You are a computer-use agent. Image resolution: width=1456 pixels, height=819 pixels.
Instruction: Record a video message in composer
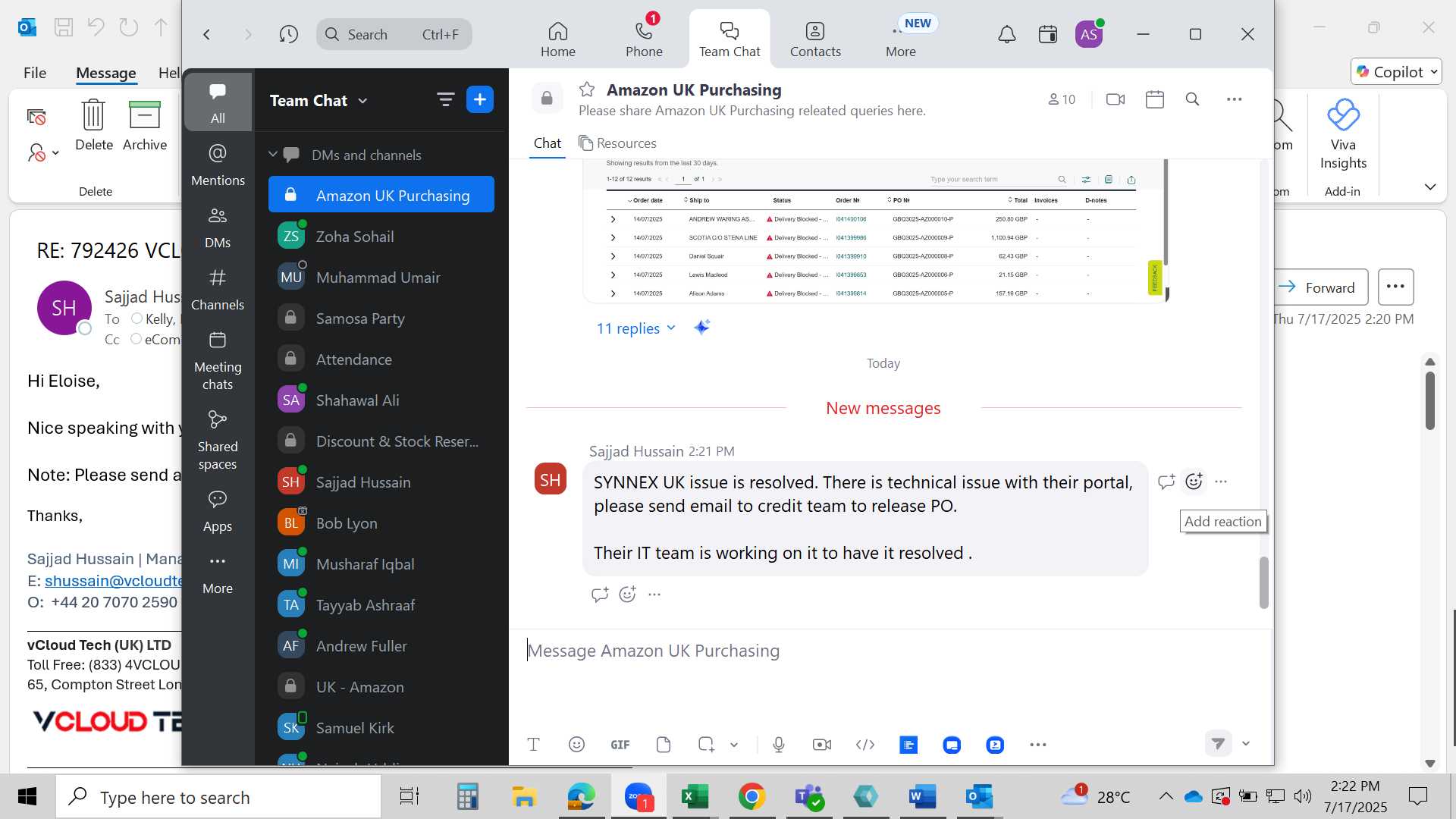click(822, 745)
